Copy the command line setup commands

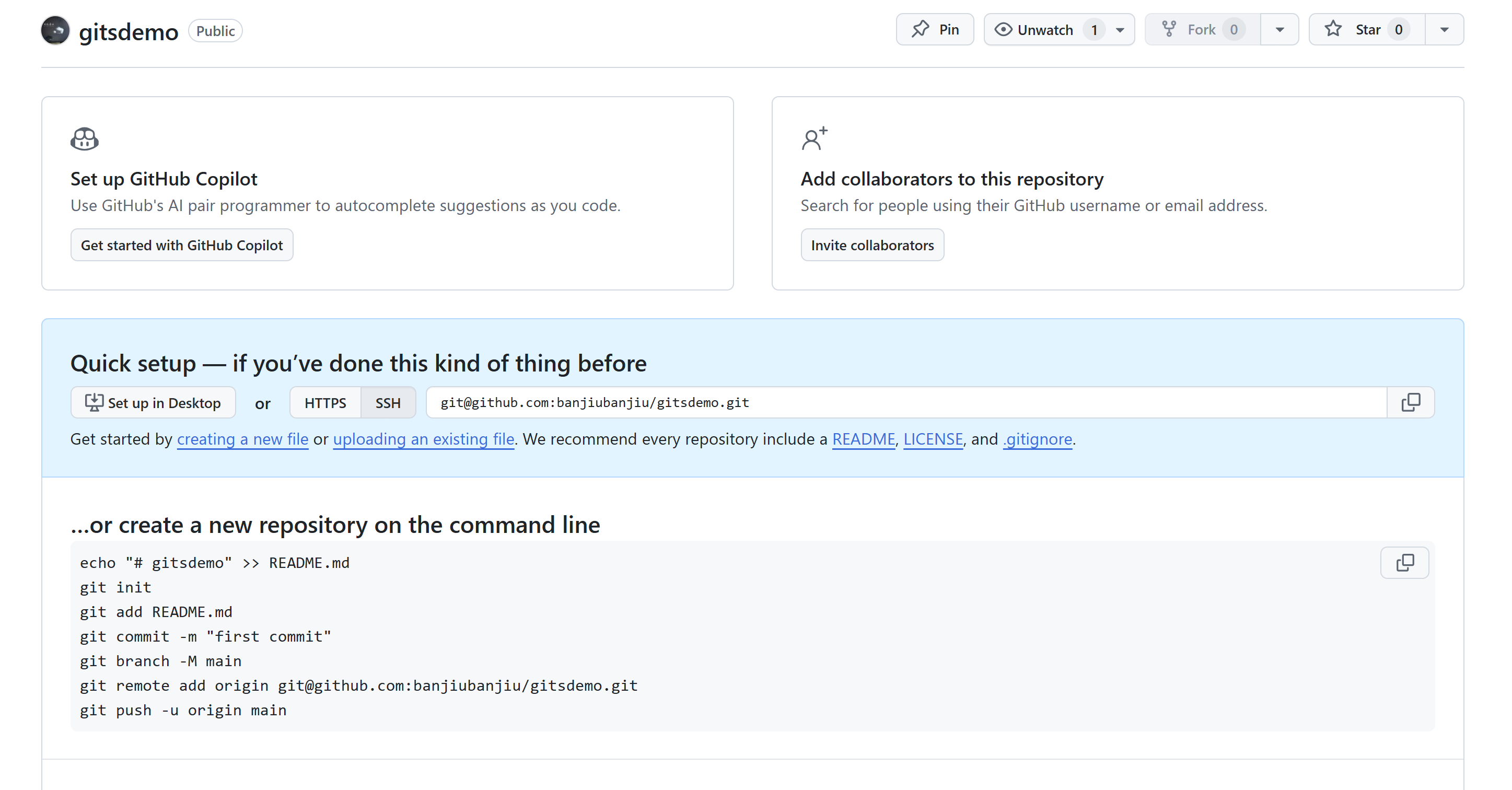[1404, 563]
